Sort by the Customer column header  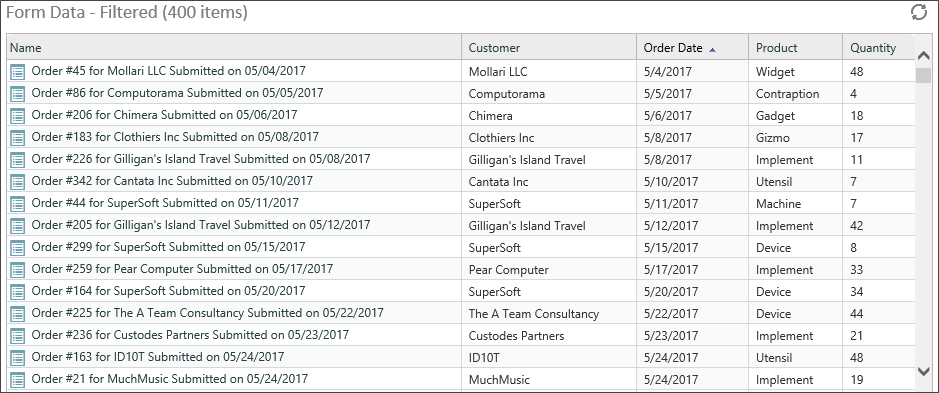pos(549,48)
